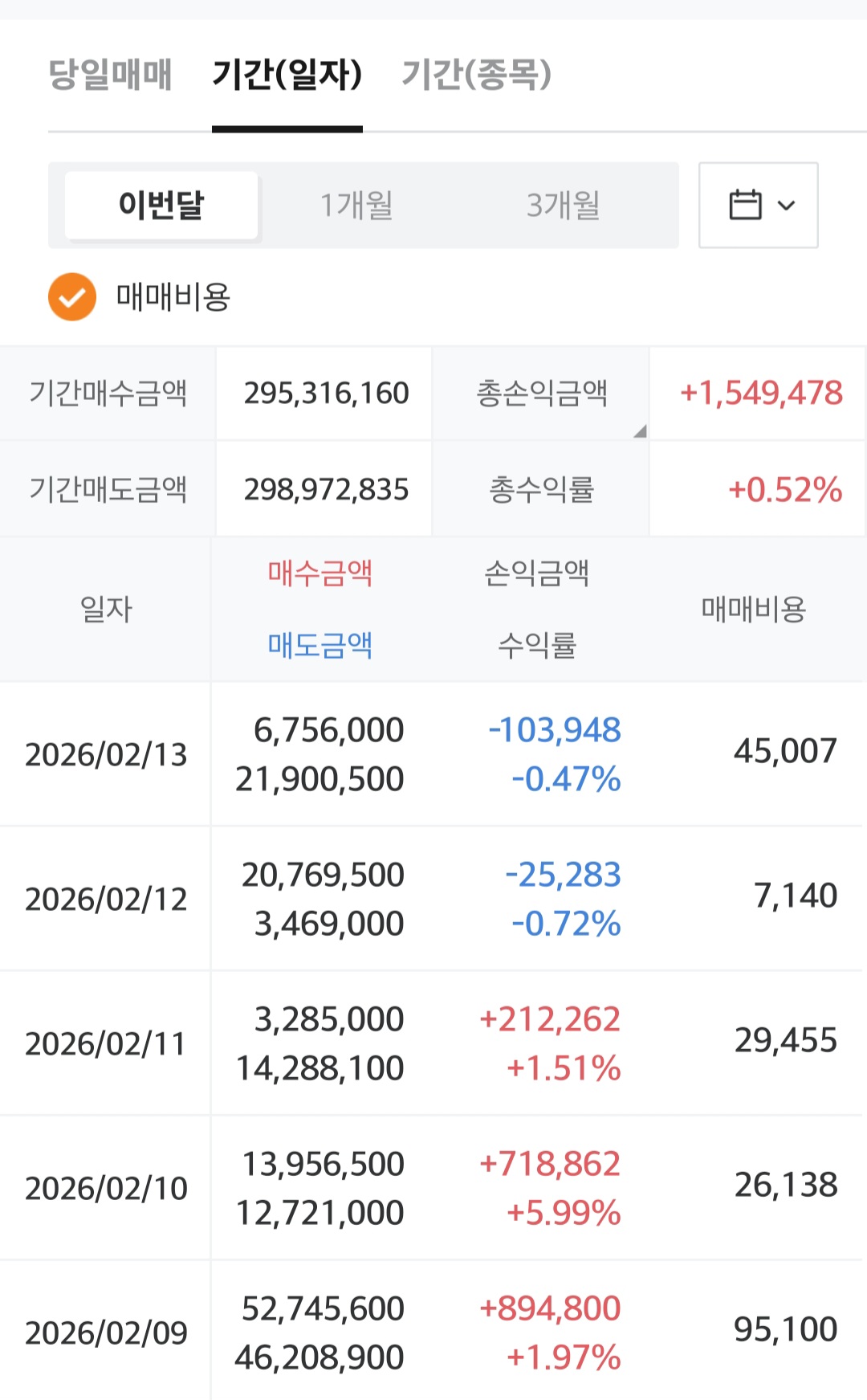Choose the 3개월 period option
The height and width of the screenshot is (1400, 867).
563,206
